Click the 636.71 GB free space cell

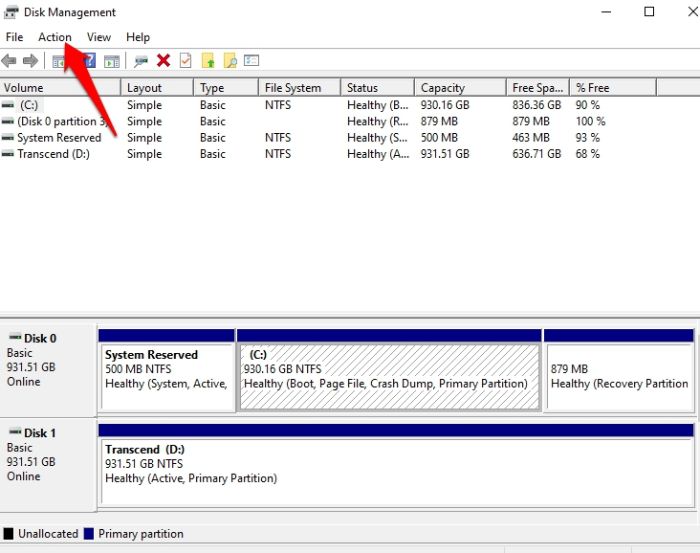click(537, 154)
